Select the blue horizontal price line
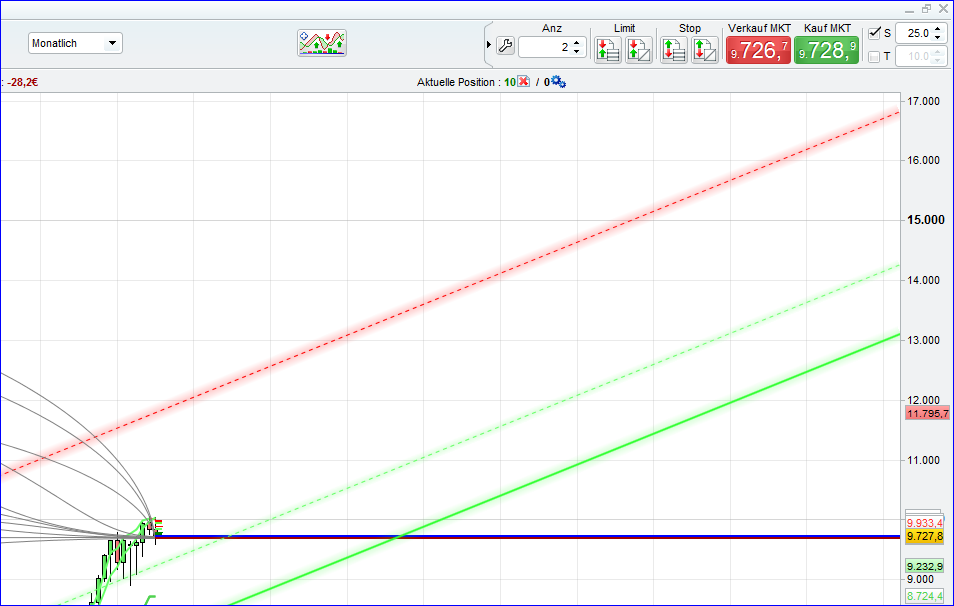 coord(529,536)
